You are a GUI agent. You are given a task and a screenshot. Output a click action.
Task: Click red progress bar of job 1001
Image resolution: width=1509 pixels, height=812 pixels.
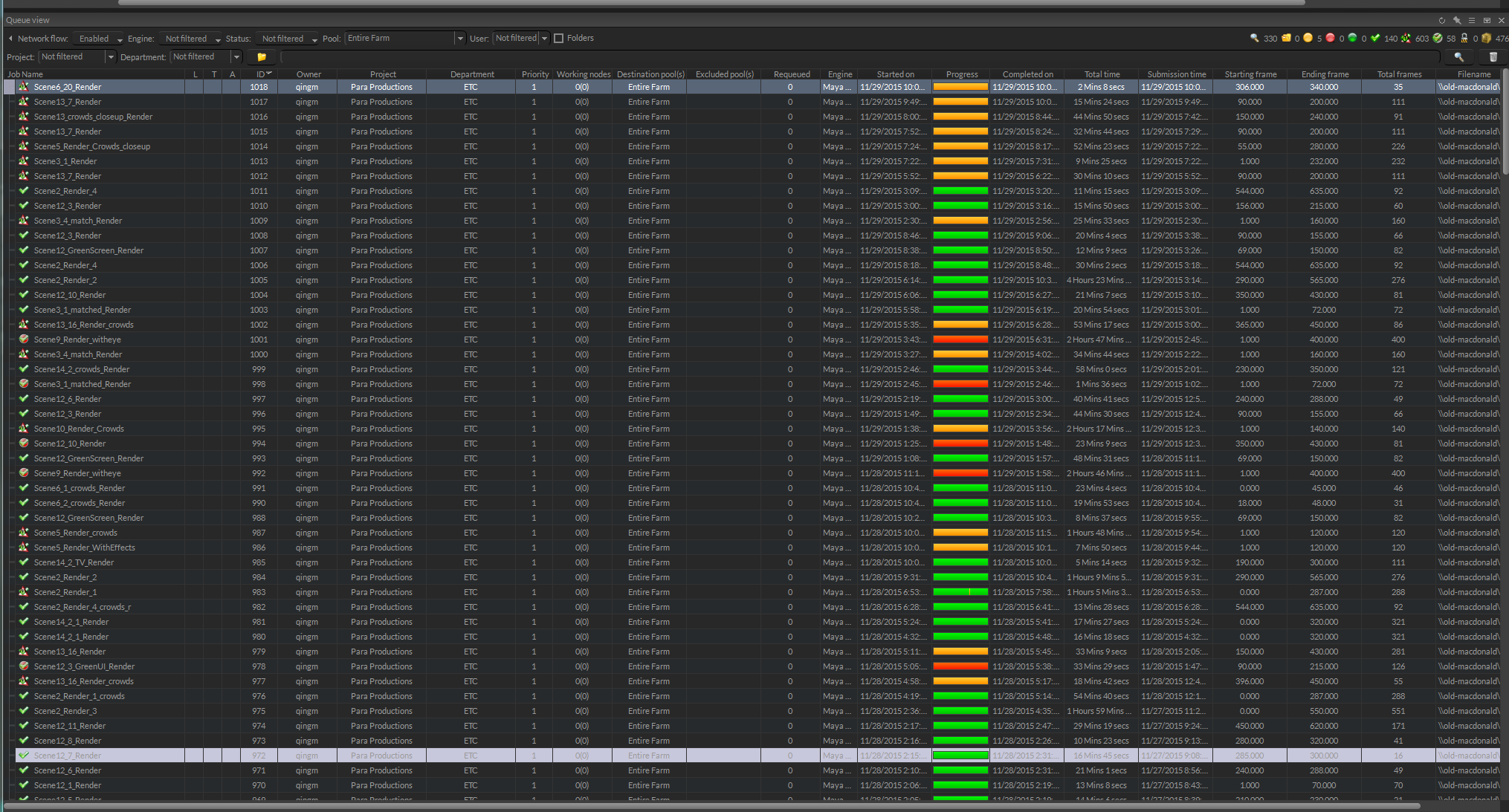tap(960, 340)
